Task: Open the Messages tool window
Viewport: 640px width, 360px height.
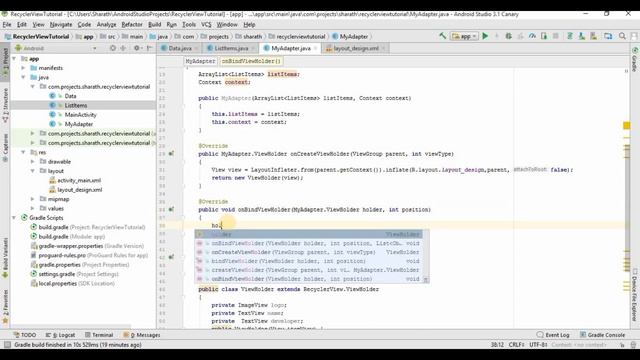Action: (x=142, y=335)
